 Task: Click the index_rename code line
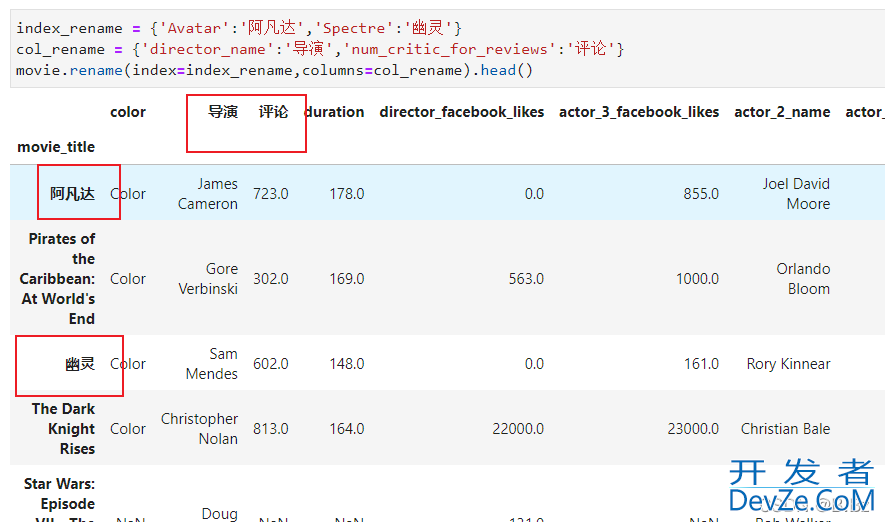[239, 28]
